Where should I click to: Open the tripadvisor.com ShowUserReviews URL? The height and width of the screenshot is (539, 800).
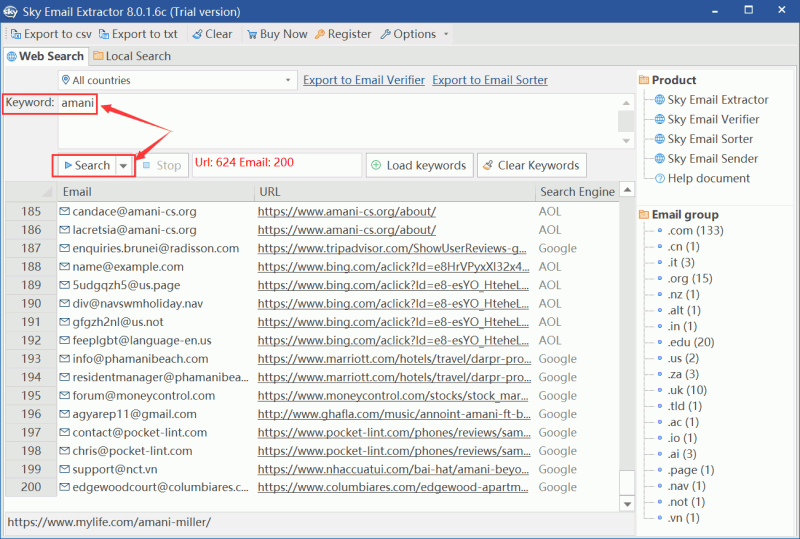pos(392,248)
